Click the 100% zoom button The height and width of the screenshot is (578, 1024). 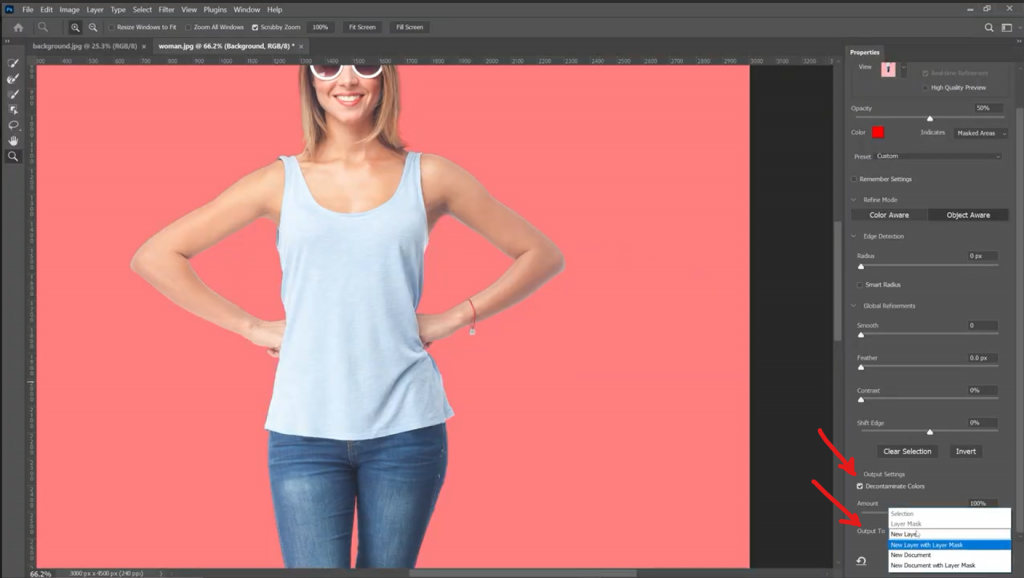pyautogui.click(x=320, y=27)
